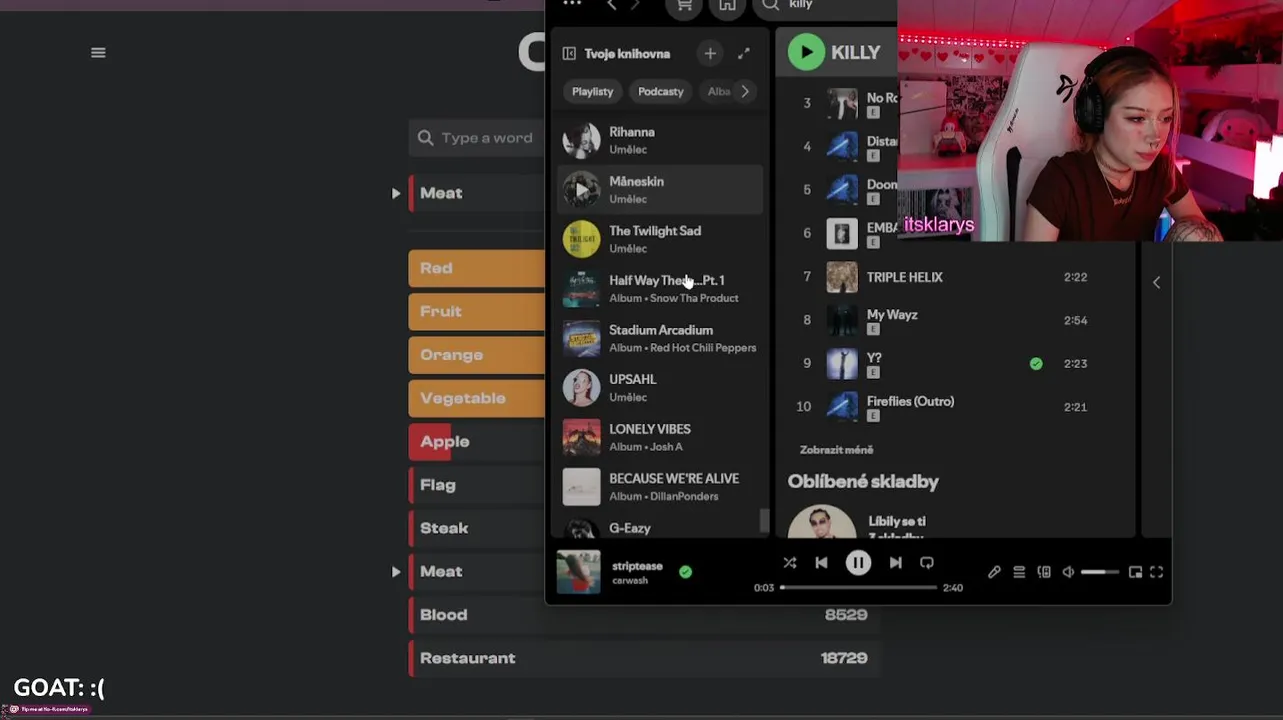Image resolution: width=1283 pixels, height=720 pixels.
Task: Open Stadium Arcadium album entry
Action: (660, 338)
